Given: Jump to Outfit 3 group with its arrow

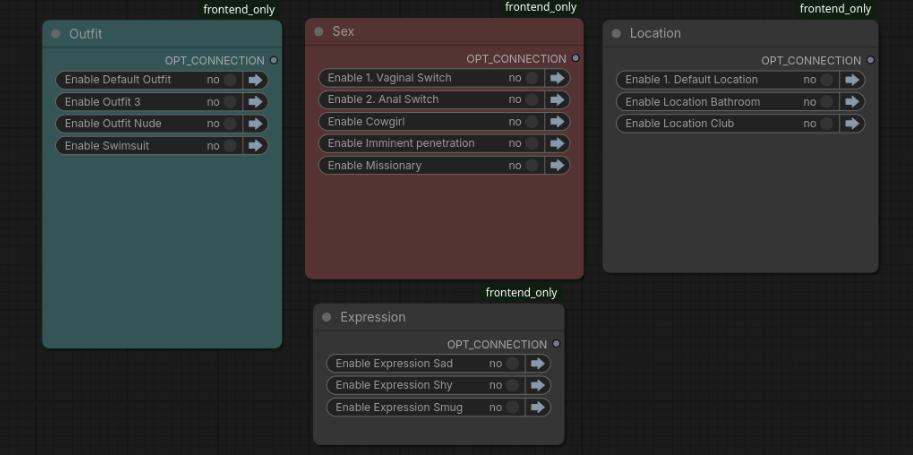Looking at the screenshot, I should pyautogui.click(x=256, y=102).
